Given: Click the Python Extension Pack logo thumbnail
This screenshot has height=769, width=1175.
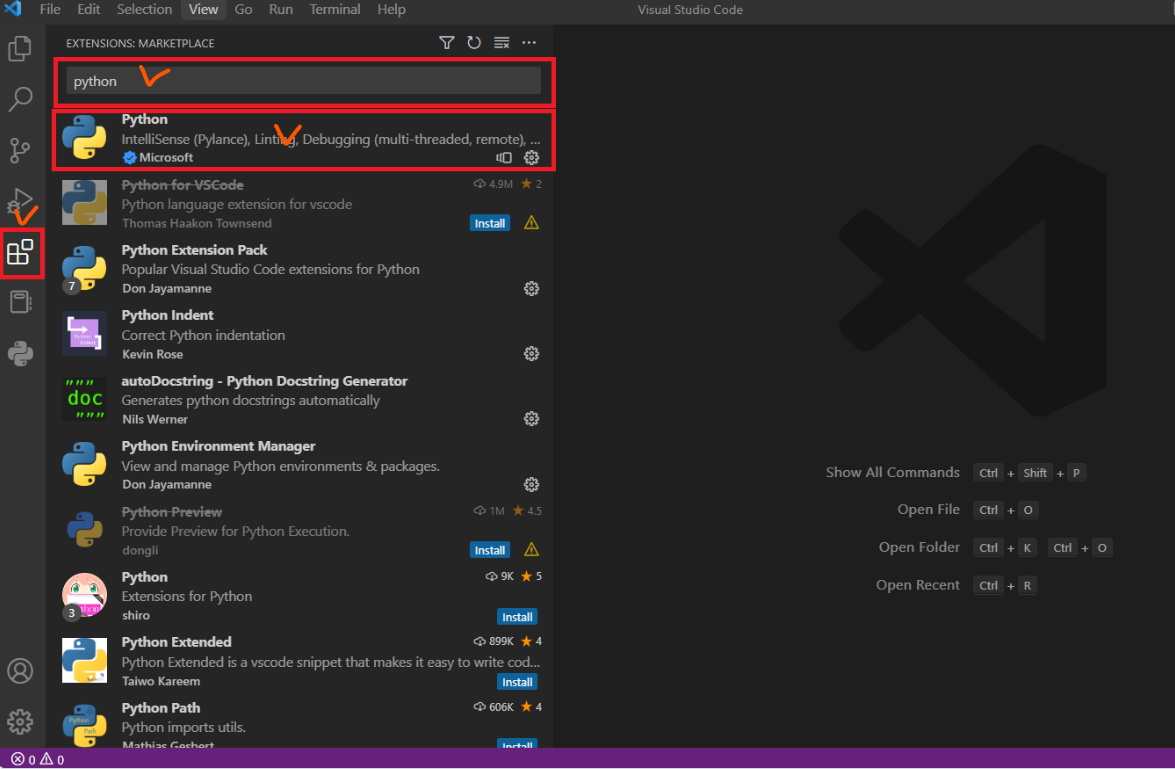Looking at the screenshot, I should (x=84, y=268).
